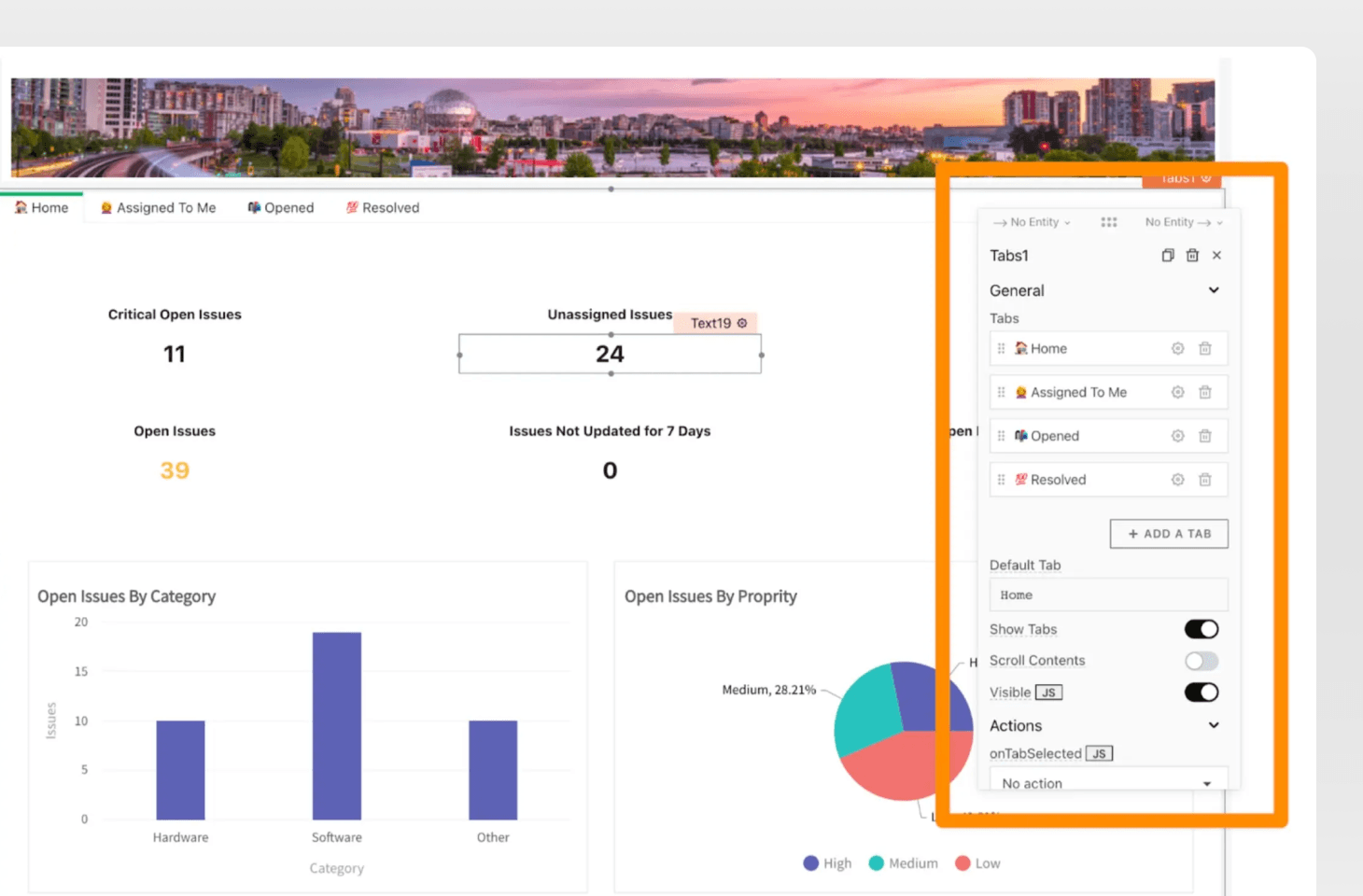
Task: Click the Text19 widget settings gear
Action: coord(742,323)
